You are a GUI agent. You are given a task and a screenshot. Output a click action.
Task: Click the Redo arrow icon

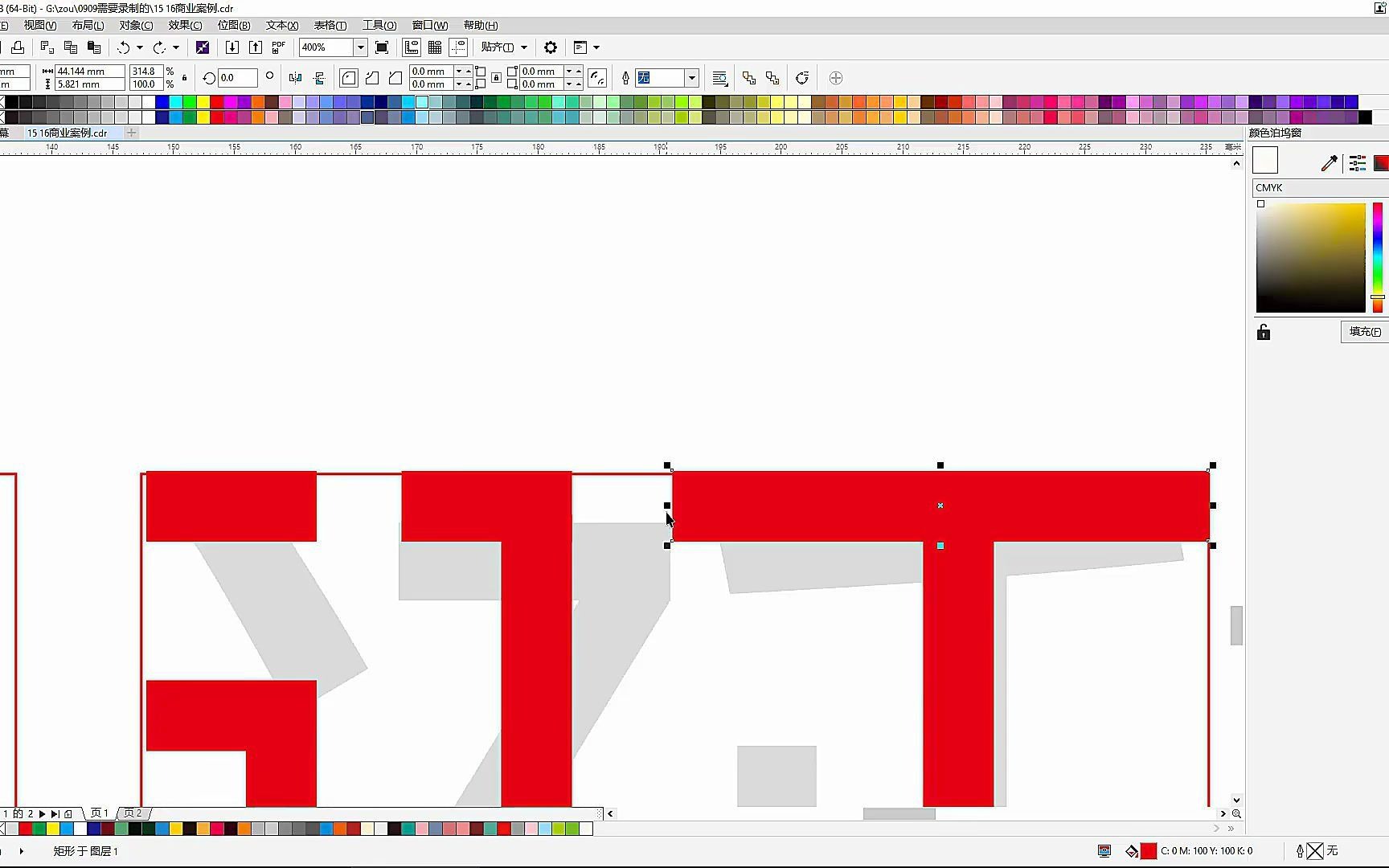[x=159, y=47]
